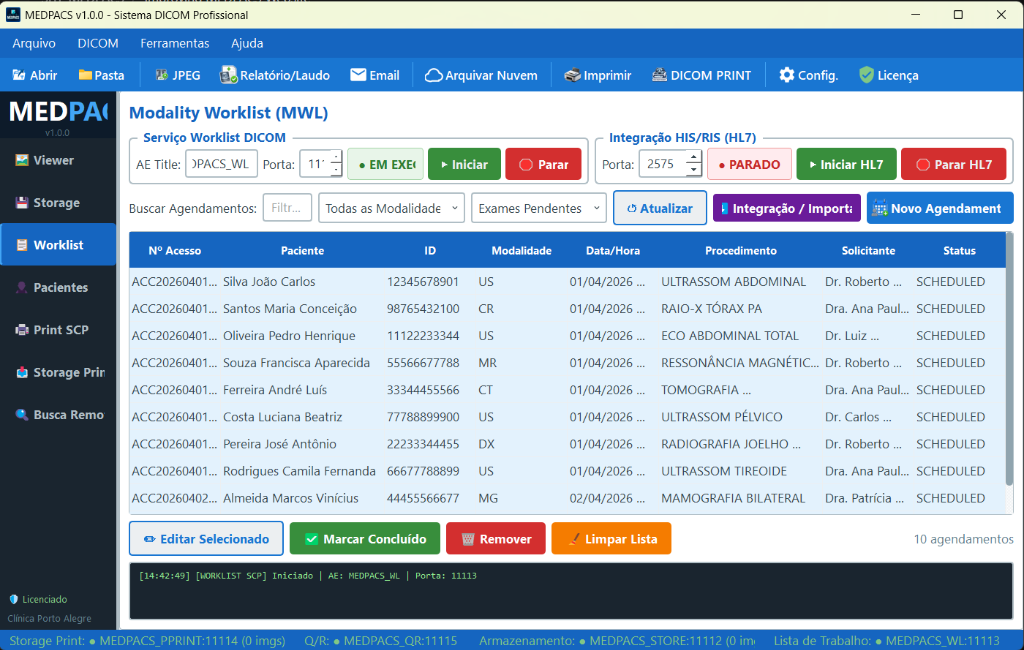Expand Todas as Modalidades dropdown
Viewport: 1024px width, 650px height.
[391, 208]
